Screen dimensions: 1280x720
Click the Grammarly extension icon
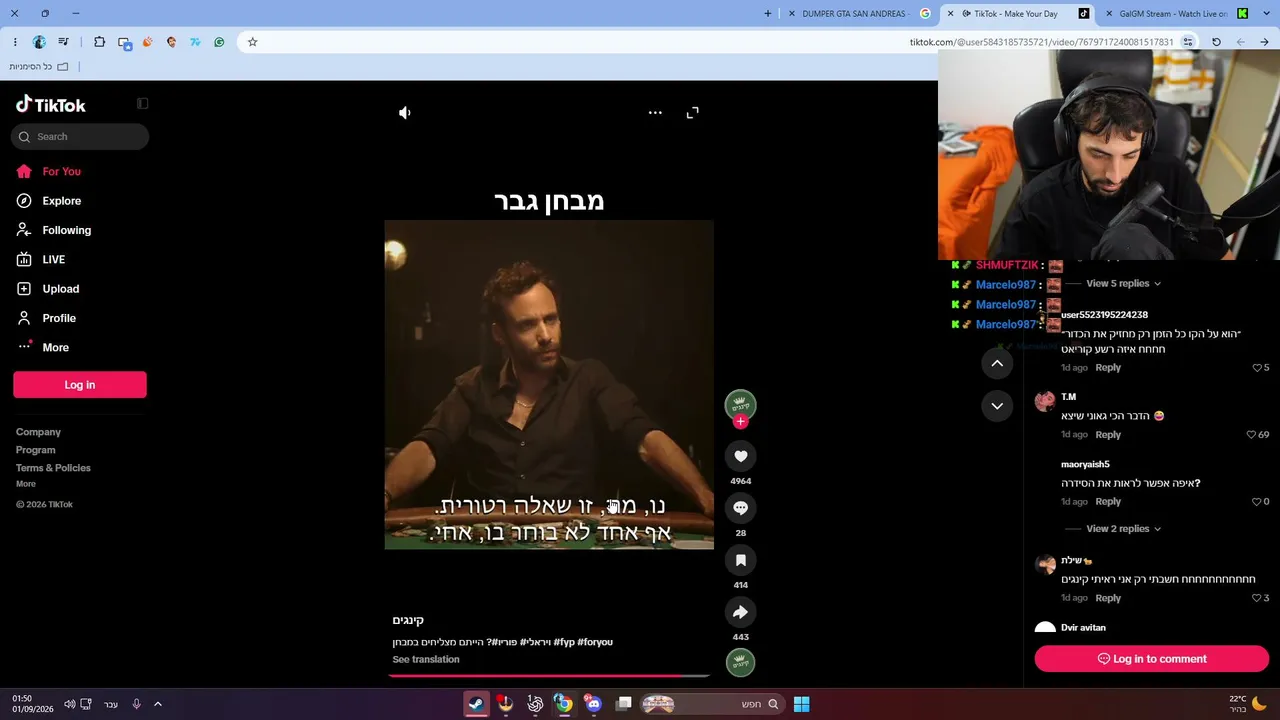pos(219,42)
